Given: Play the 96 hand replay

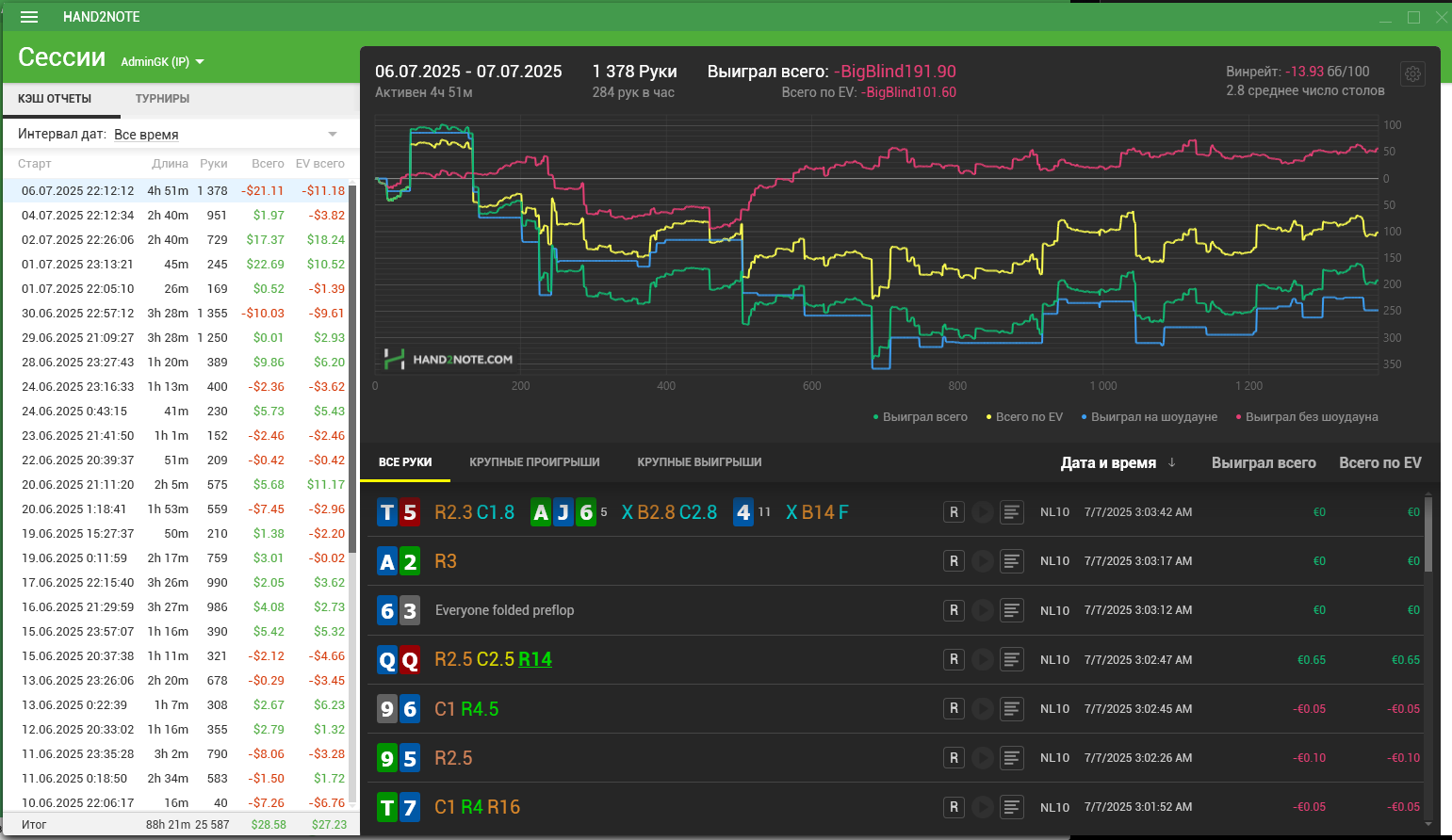Looking at the screenshot, I should pyautogui.click(x=983, y=708).
